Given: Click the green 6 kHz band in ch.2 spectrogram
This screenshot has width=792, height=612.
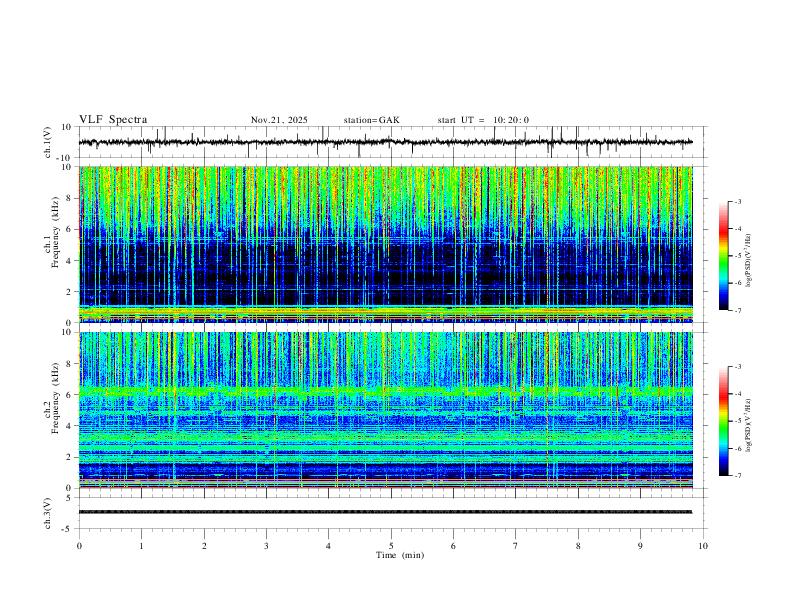Looking at the screenshot, I should pyautogui.click(x=385, y=391).
